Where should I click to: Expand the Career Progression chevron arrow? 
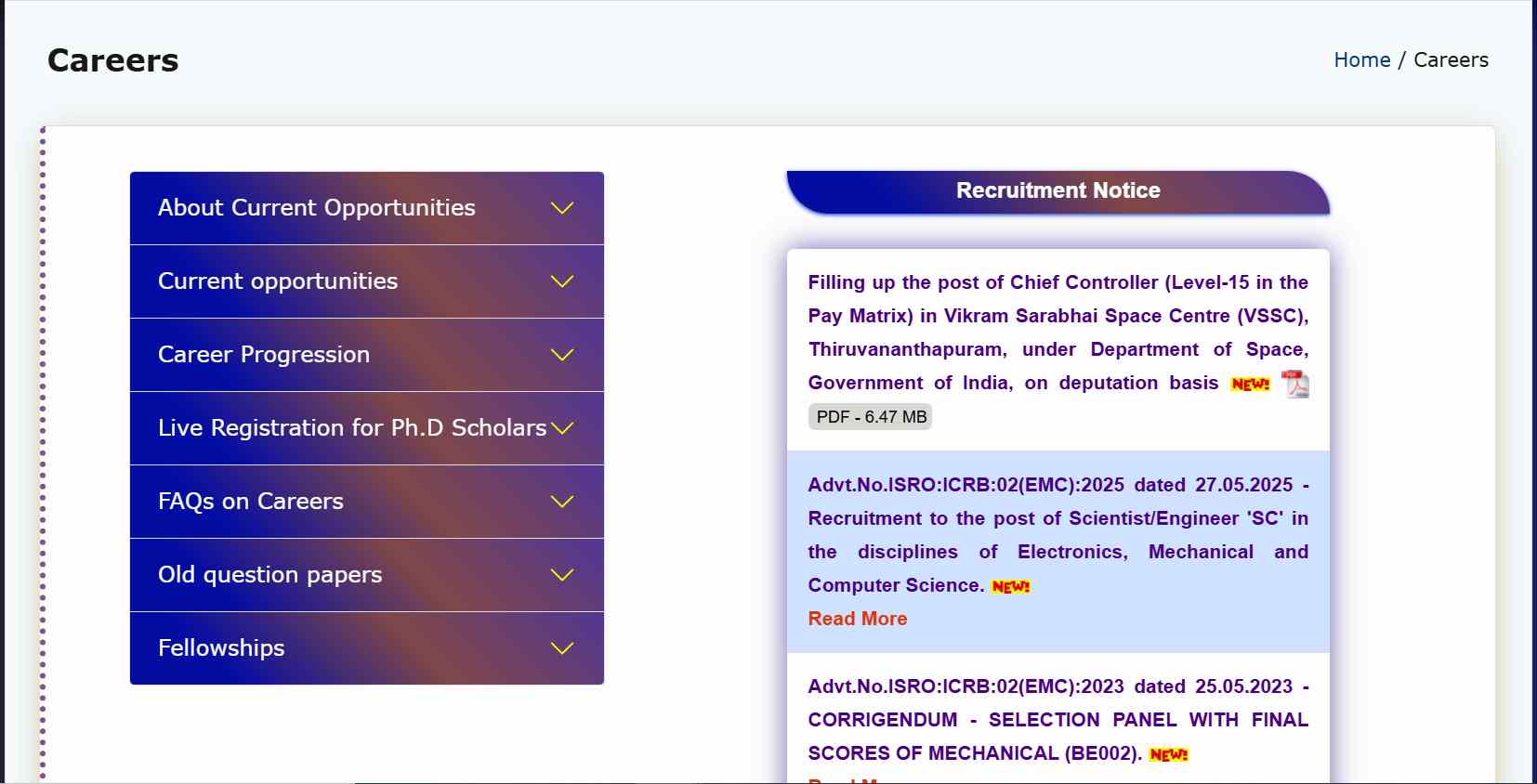tap(562, 355)
